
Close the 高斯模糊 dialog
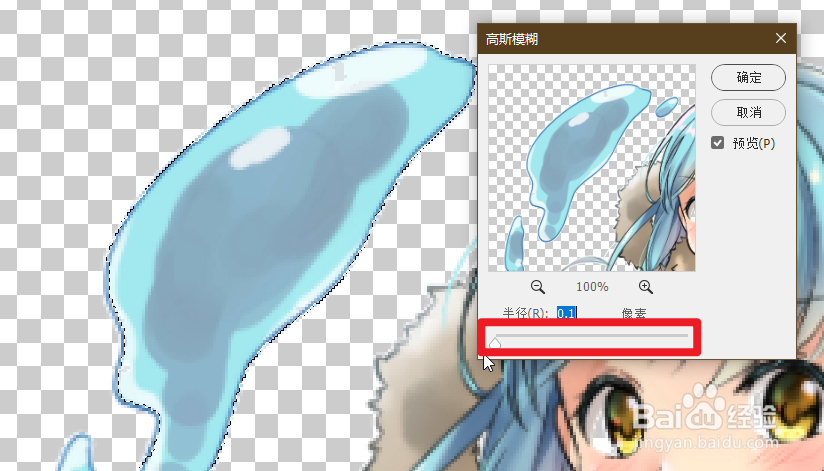(x=781, y=38)
